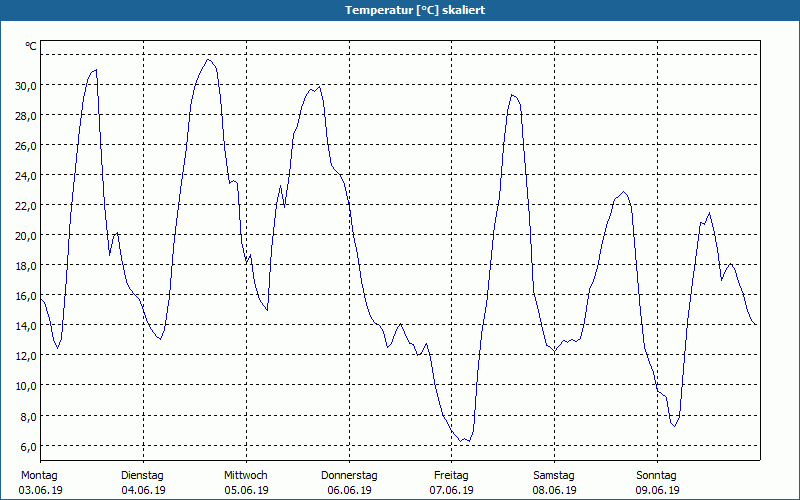
Task: Click the 14,0 y-axis label
Action: 26,326
